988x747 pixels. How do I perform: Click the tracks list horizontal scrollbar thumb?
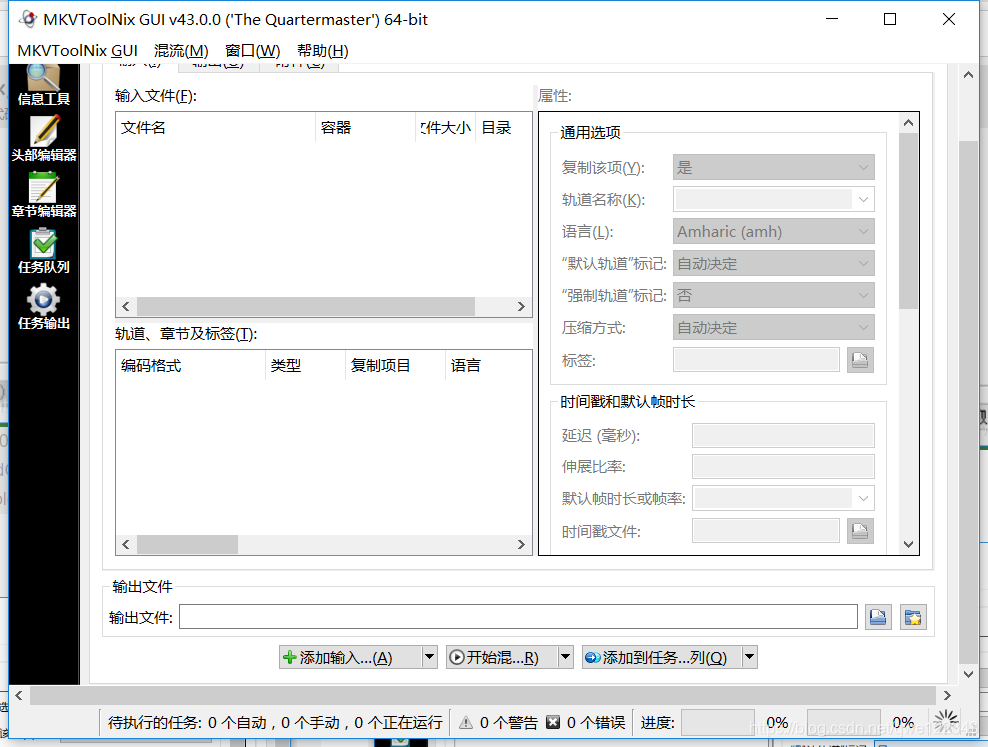click(x=187, y=544)
